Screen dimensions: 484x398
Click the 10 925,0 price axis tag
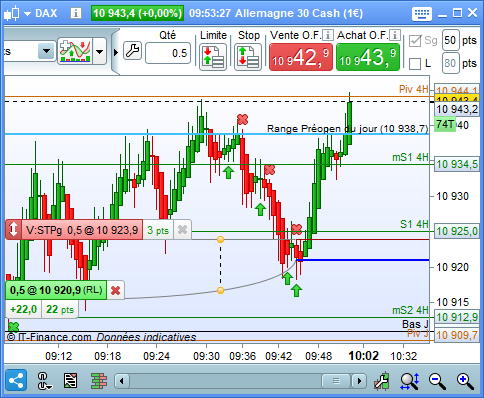point(457,231)
